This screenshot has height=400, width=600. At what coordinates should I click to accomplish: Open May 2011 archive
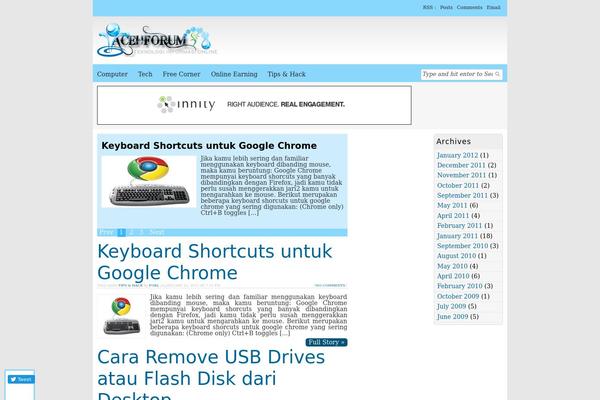[452, 206]
